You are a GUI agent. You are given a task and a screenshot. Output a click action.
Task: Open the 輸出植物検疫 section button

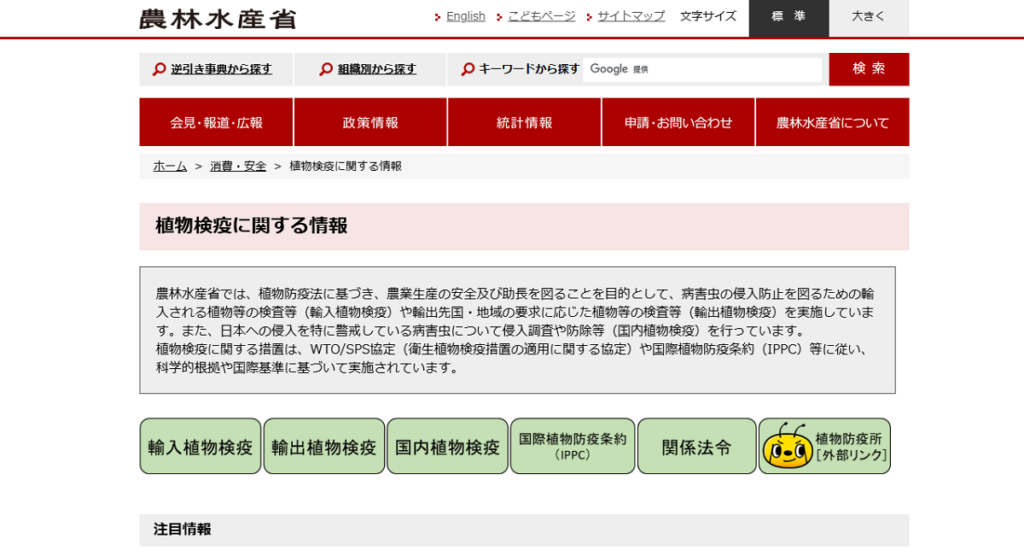click(324, 447)
